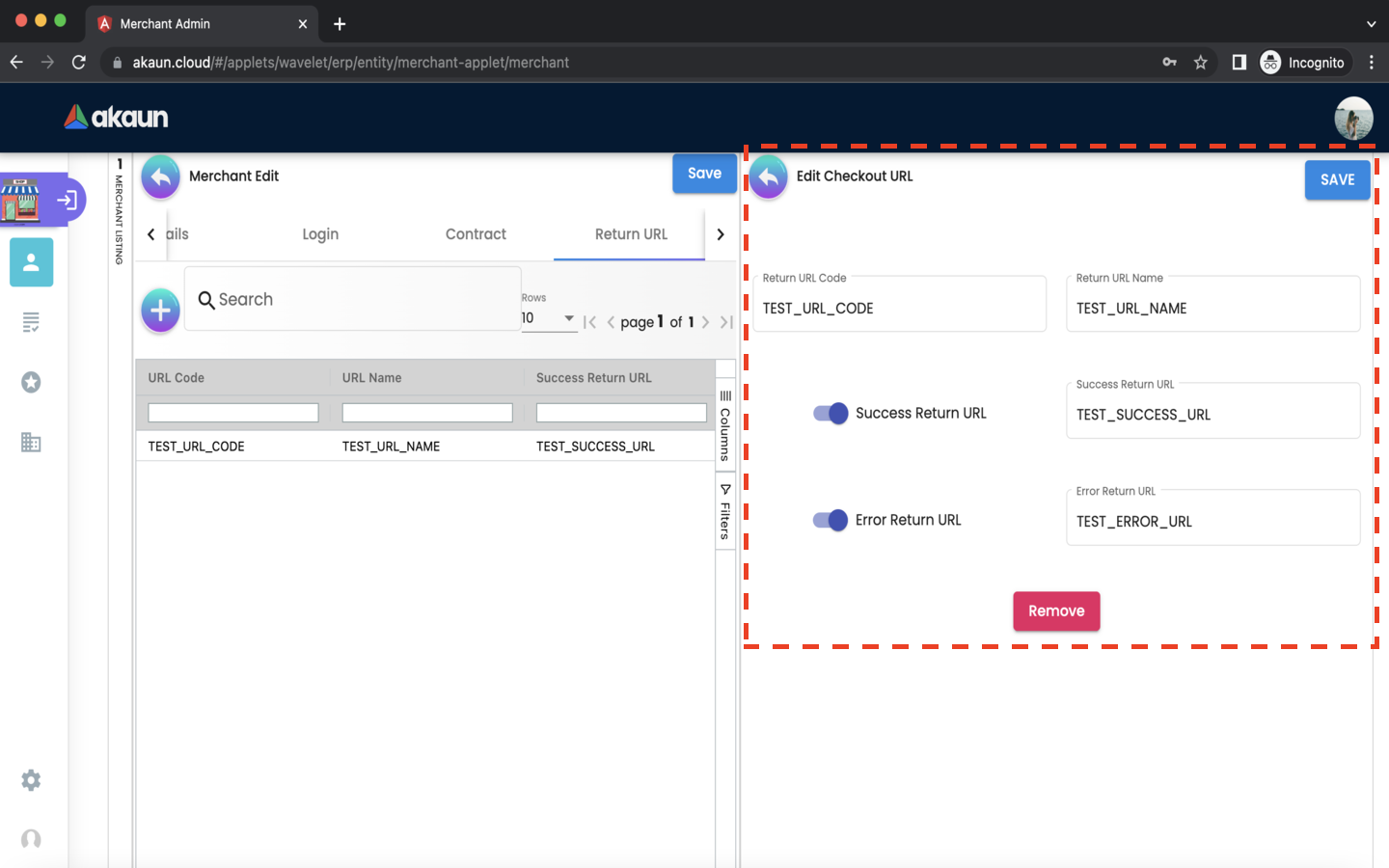The image size is (1389, 868).
Task: Click SAVE in Edit Checkout URL panel
Action: 1337,180
